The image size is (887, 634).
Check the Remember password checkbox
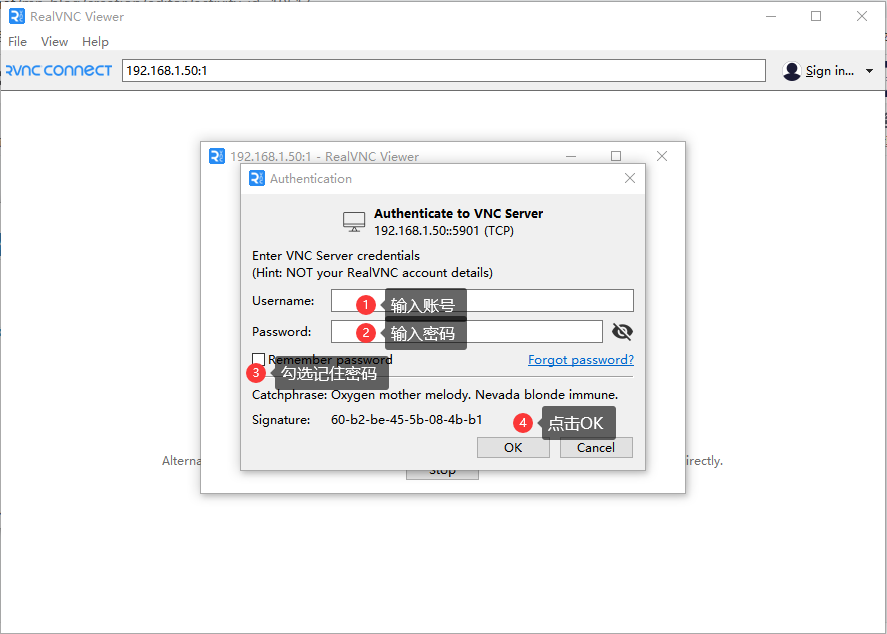click(259, 359)
